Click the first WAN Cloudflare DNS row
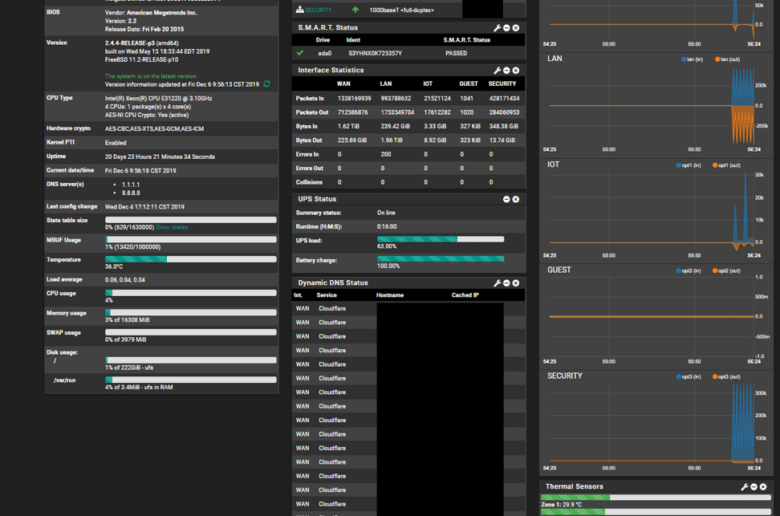780x516 pixels. 408,309
